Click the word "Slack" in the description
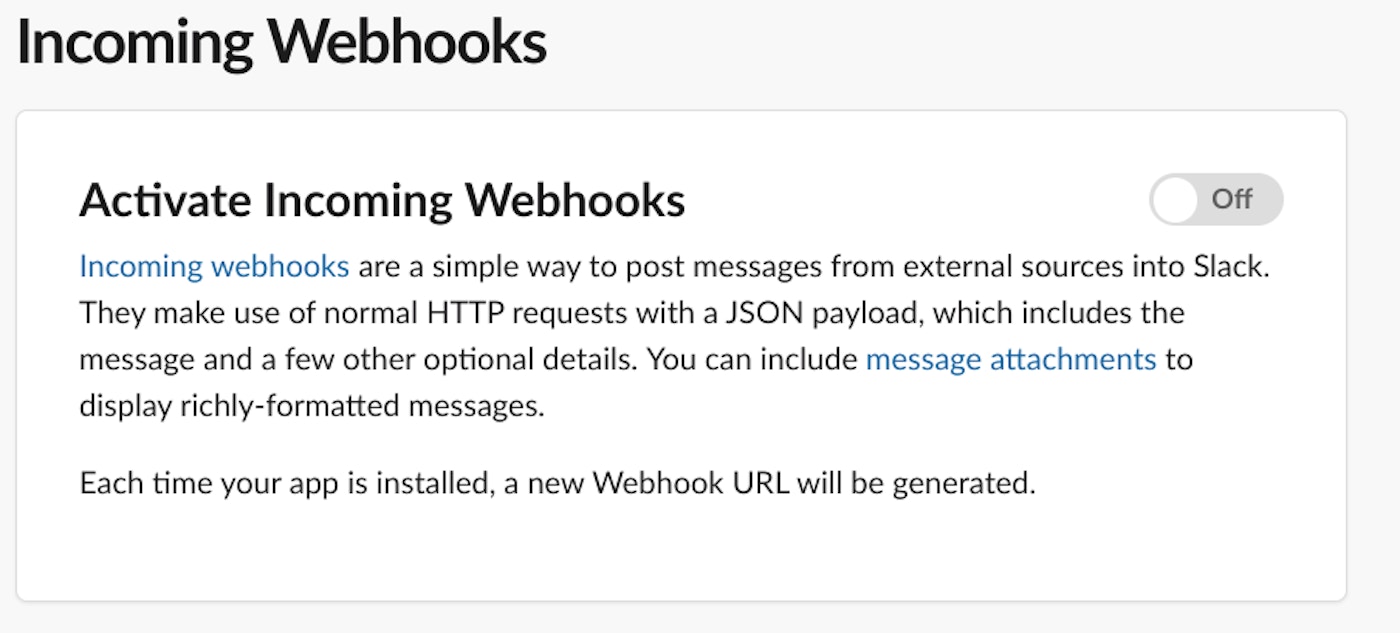 (x=1231, y=267)
